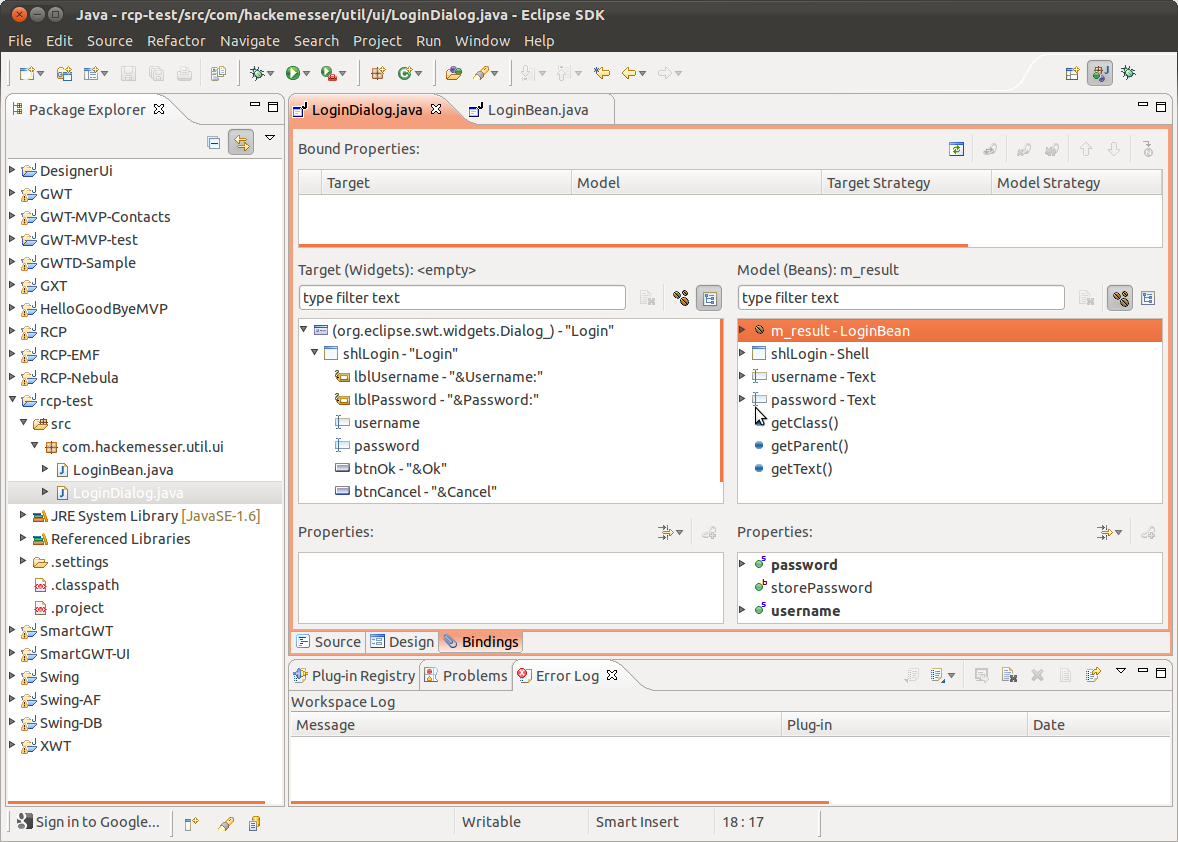This screenshot has width=1178, height=842.
Task: Click the Properties binding arrow icon under Target
Action: pyautogui.click(x=666, y=533)
